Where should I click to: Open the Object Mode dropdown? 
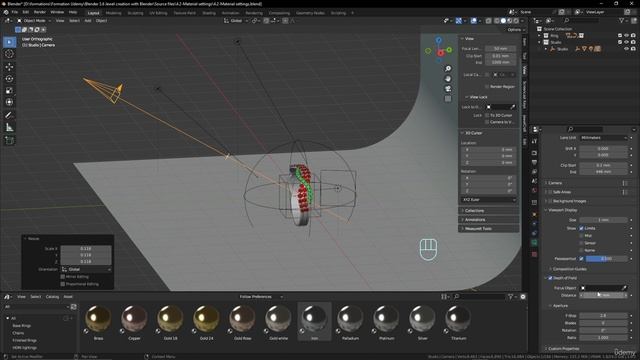[x=33, y=20]
